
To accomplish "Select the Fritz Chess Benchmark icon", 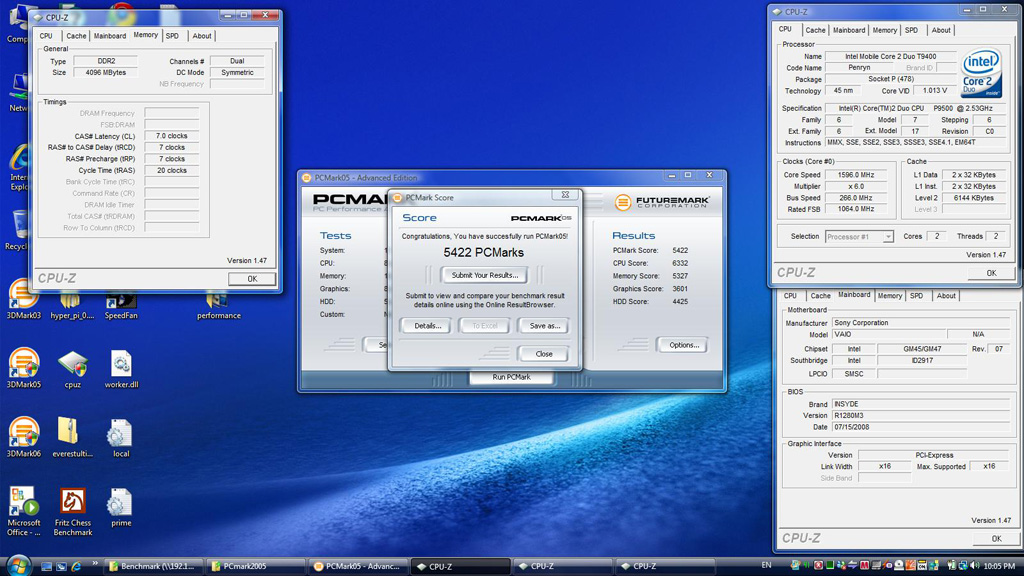I will click(72, 511).
